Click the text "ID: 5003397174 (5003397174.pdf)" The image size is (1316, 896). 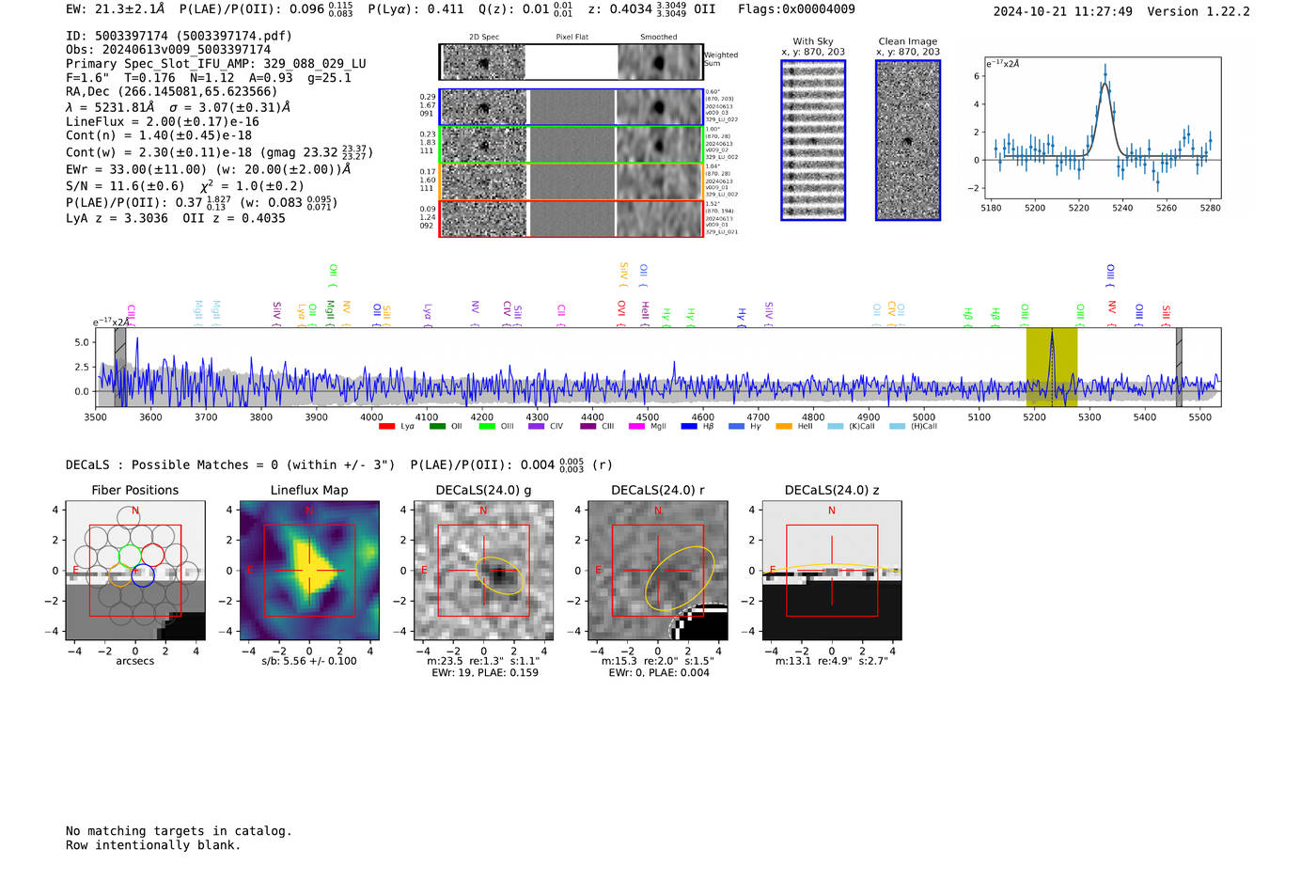pos(179,36)
